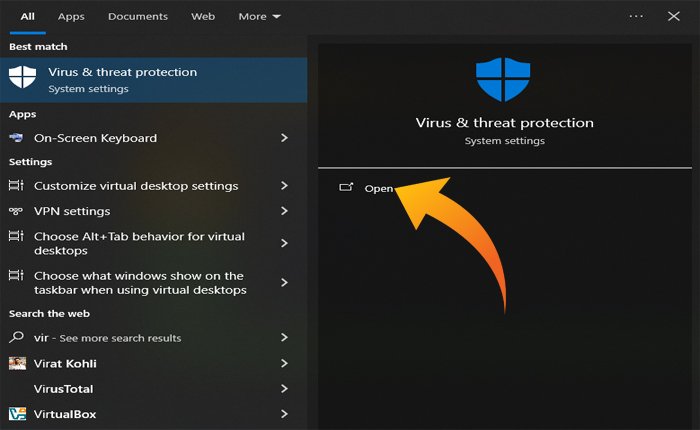Switch to the Web tab
The height and width of the screenshot is (430, 700).
tap(203, 17)
